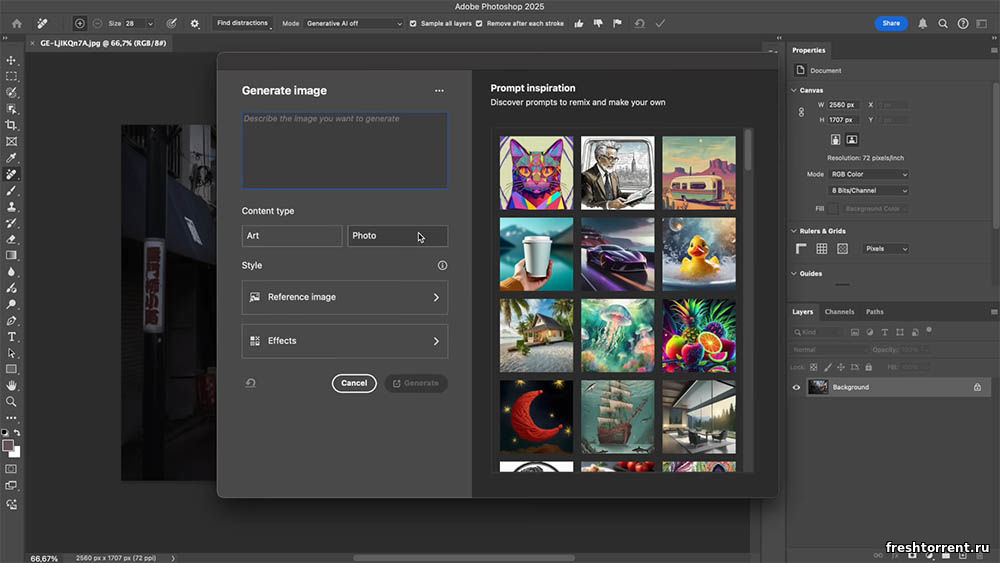1000x563 pixels.
Task: Select the Brush tool
Action: point(11,191)
